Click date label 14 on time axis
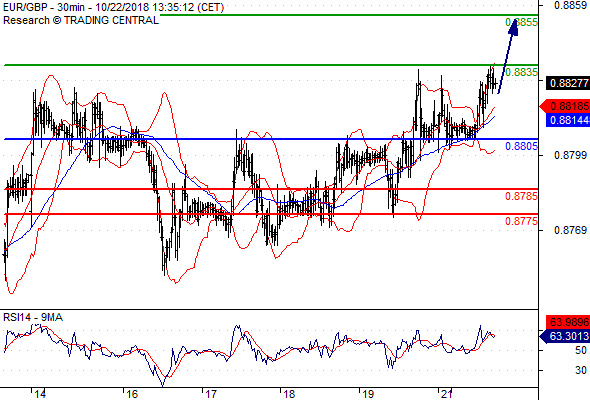This screenshot has width=590, height=400. click(40, 394)
